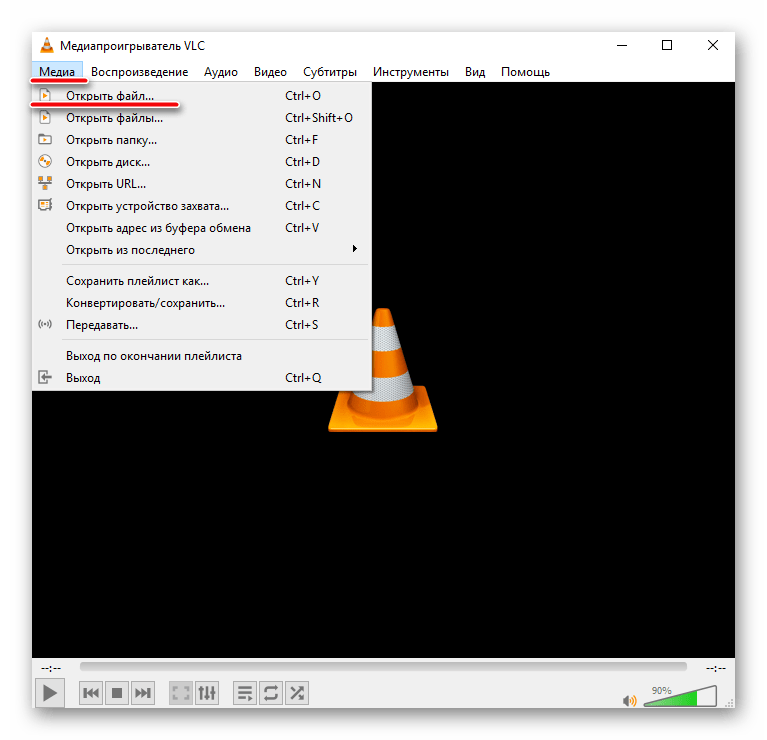Click elapsed time label left of seek bar
This screenshot has height=740, width=767.
coord(51,668)
